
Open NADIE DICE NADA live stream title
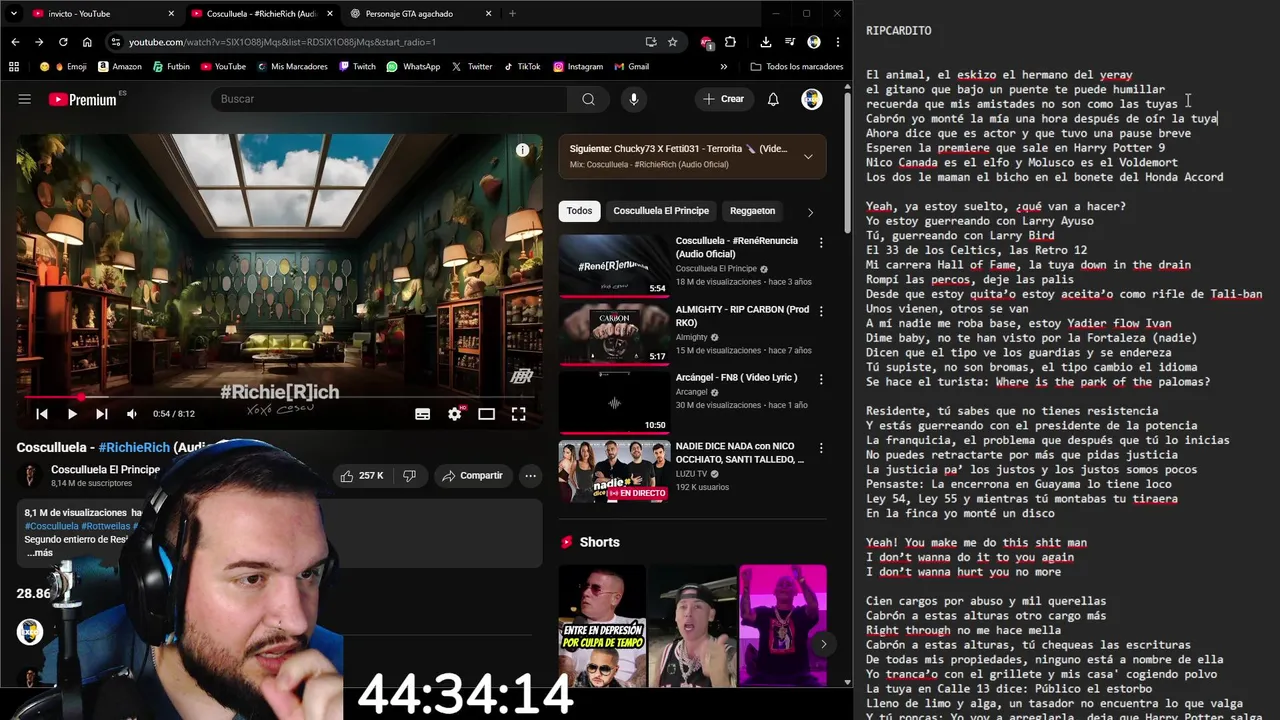tap(740, 453)
